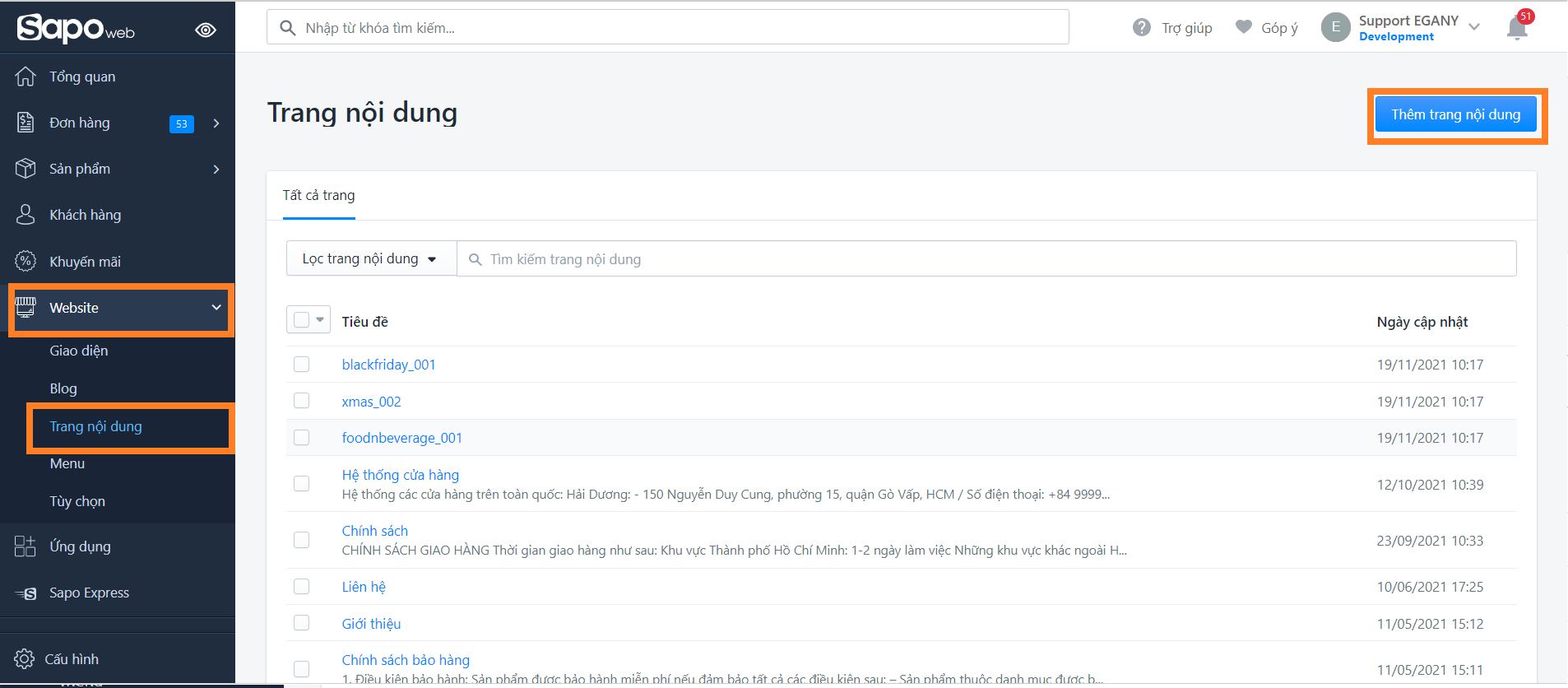Click the 53 orders badge
1568x688 pixels.
tap(182, 123)
